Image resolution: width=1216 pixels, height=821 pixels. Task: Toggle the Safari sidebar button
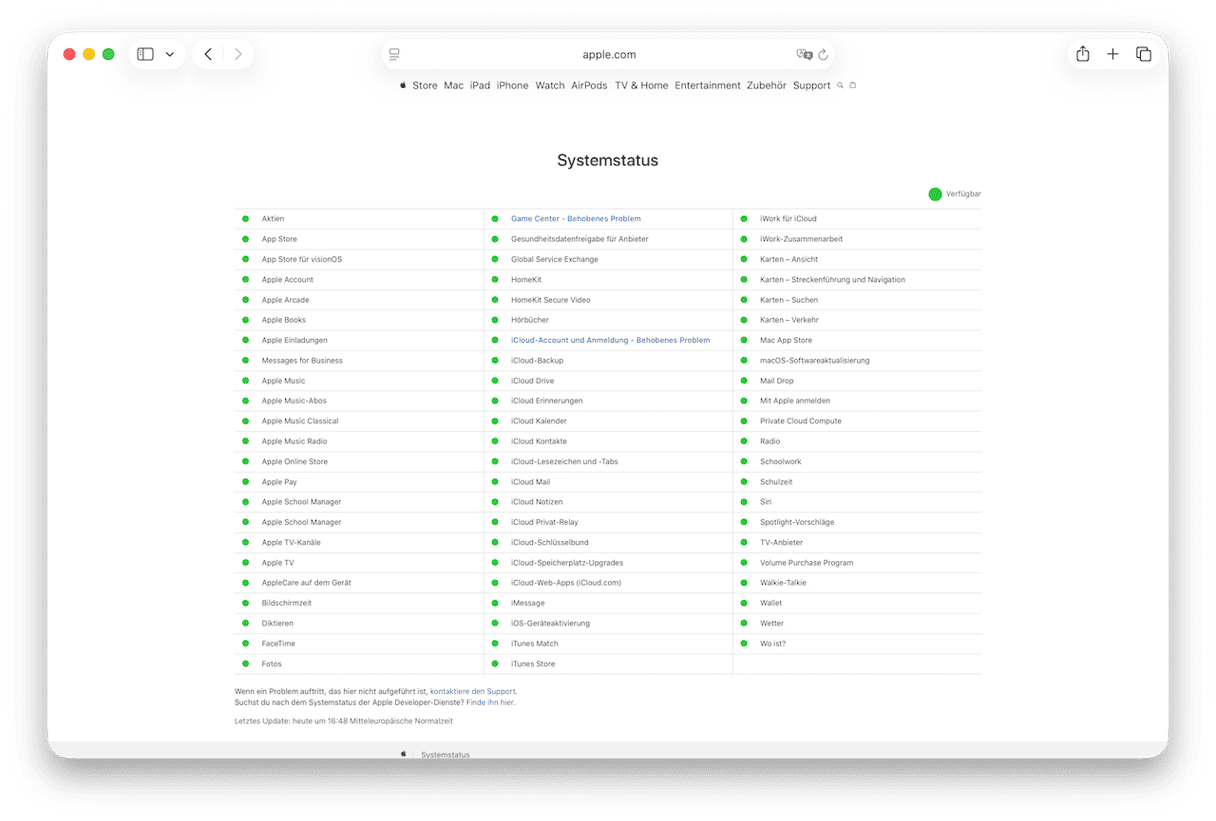[145, 54]
